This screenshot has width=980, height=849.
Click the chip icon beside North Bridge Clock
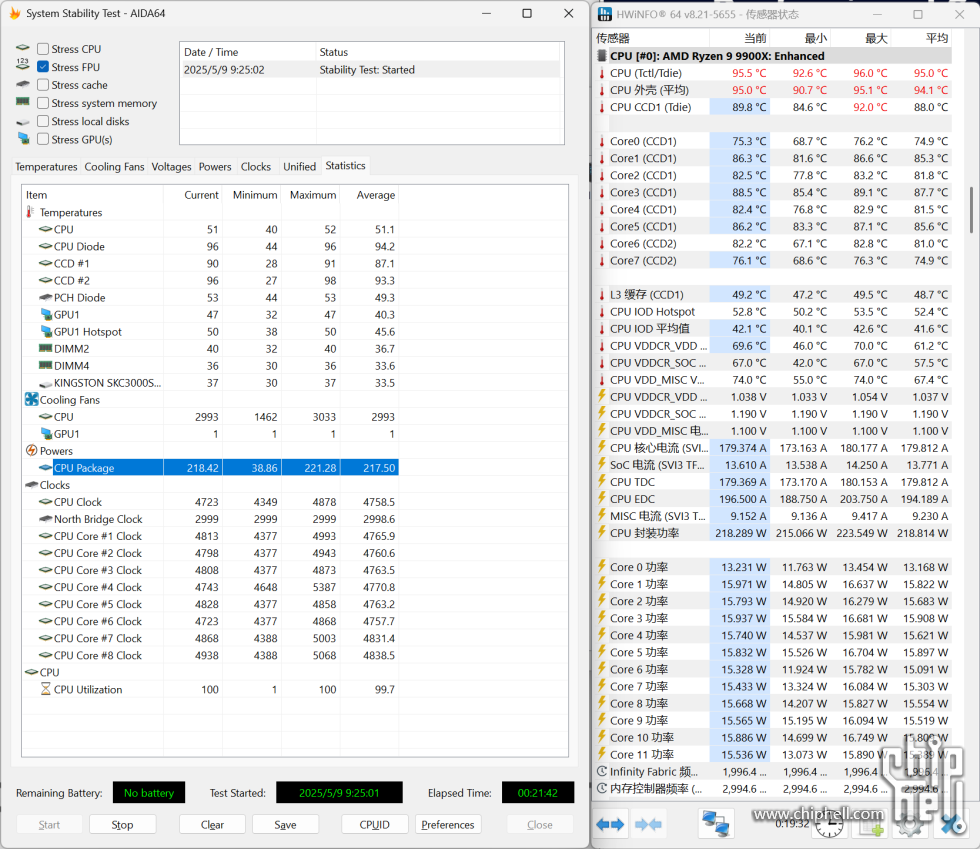46,518
